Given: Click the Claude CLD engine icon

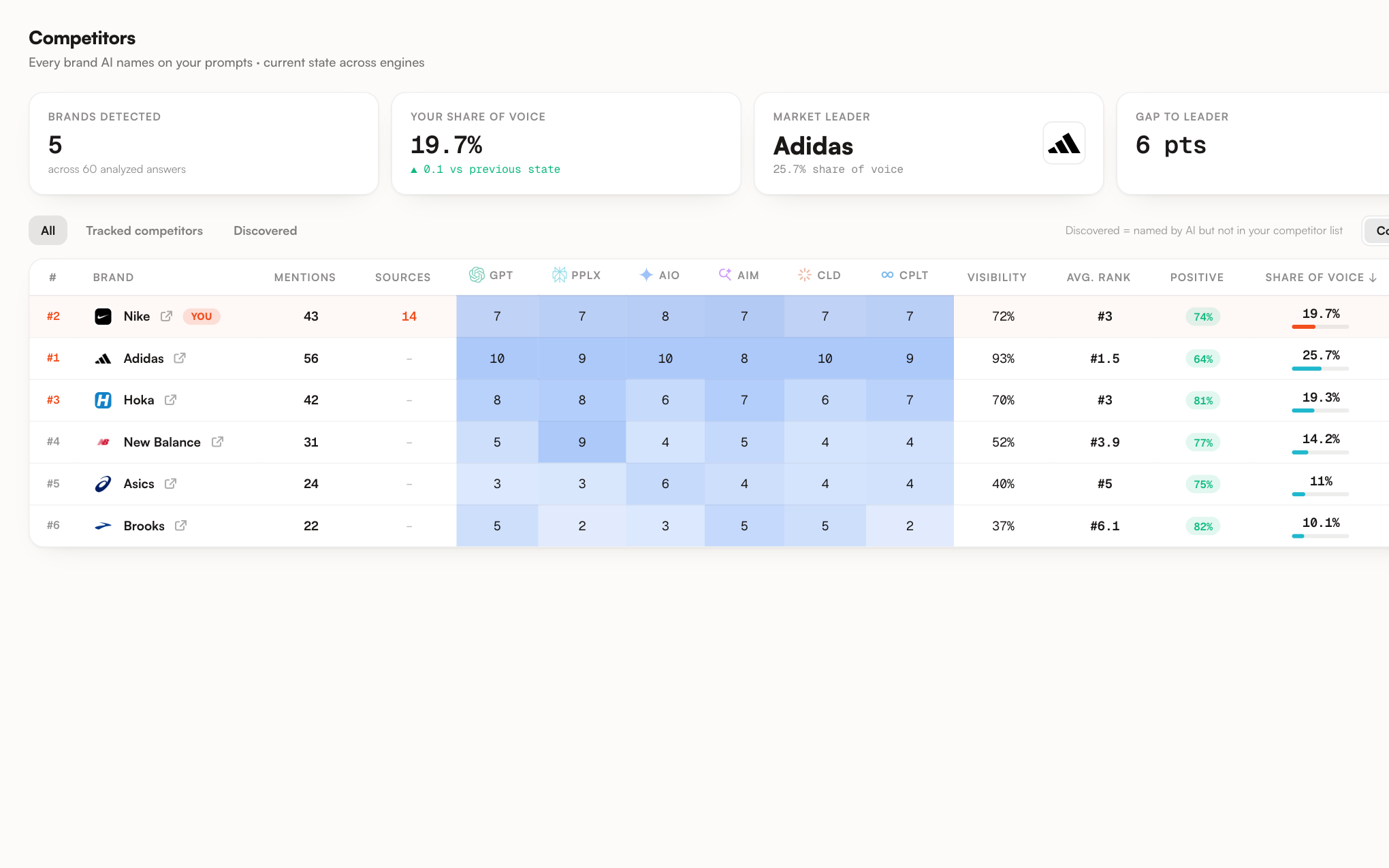Looking at the screenshot, I should coord(805,274).
